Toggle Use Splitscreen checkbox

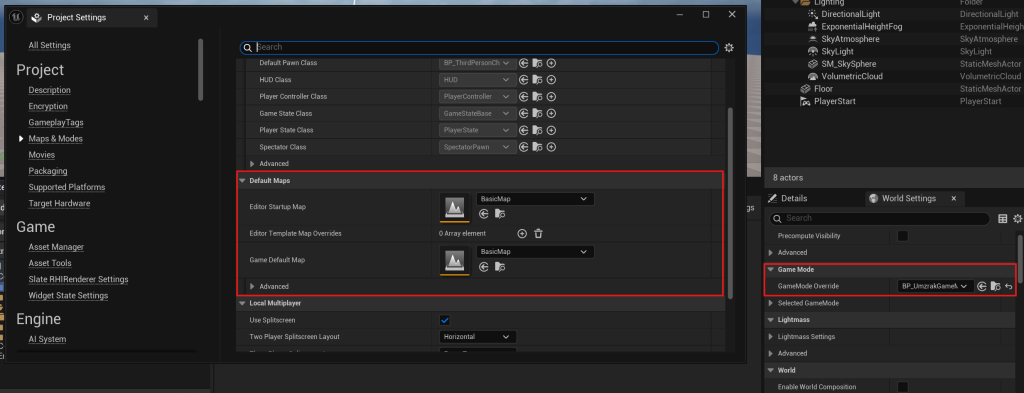[445, 320]
